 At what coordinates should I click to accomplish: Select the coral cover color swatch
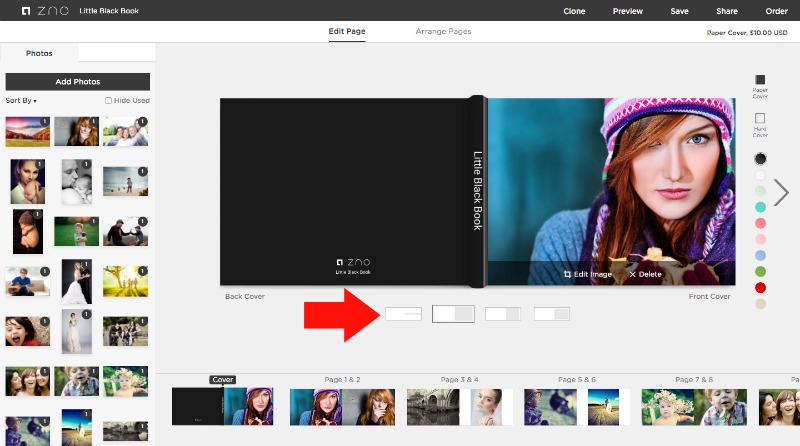[760, 223]
